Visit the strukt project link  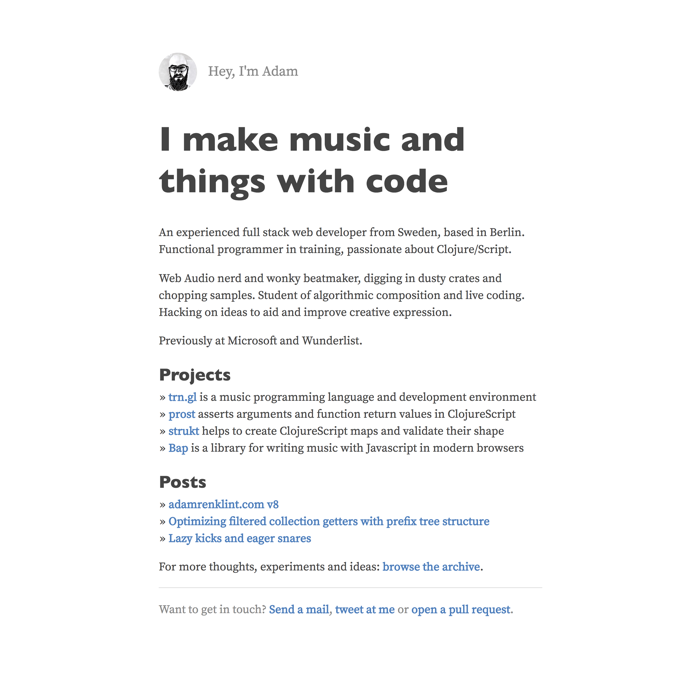183,431
